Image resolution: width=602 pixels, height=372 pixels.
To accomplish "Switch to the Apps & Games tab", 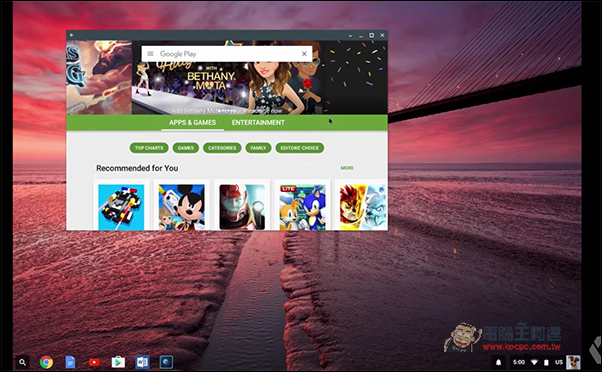I will click(x=192, y=122).
